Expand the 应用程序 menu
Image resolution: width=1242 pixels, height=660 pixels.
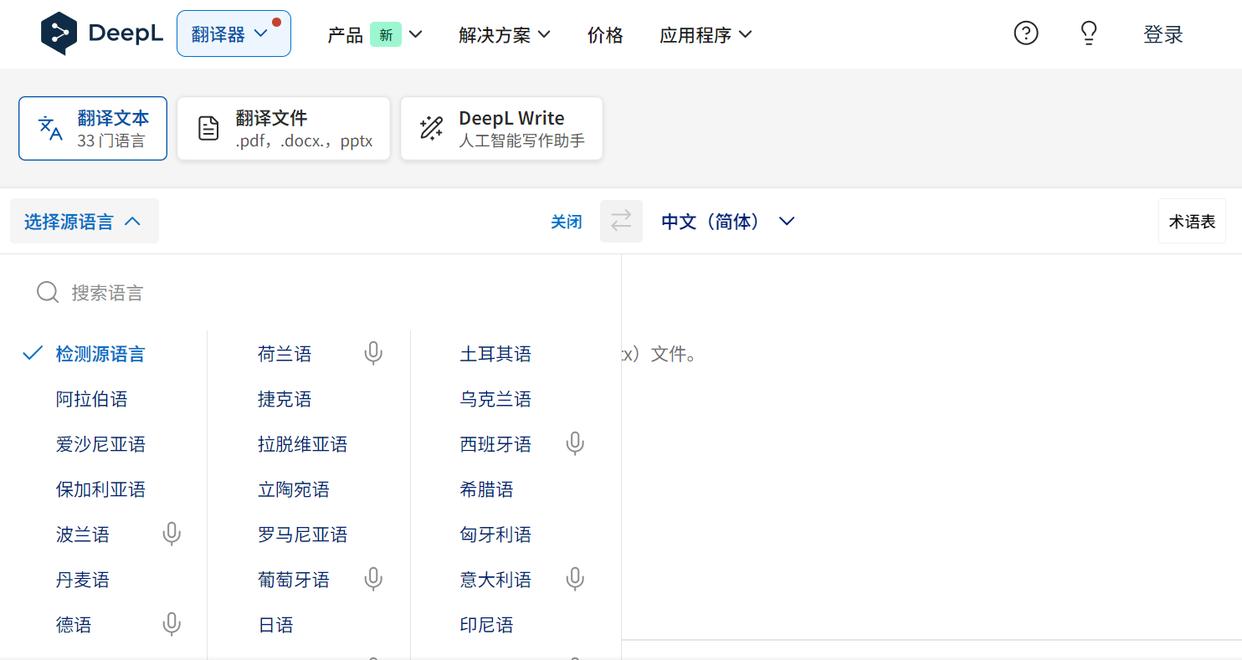[x=706, y=35]
